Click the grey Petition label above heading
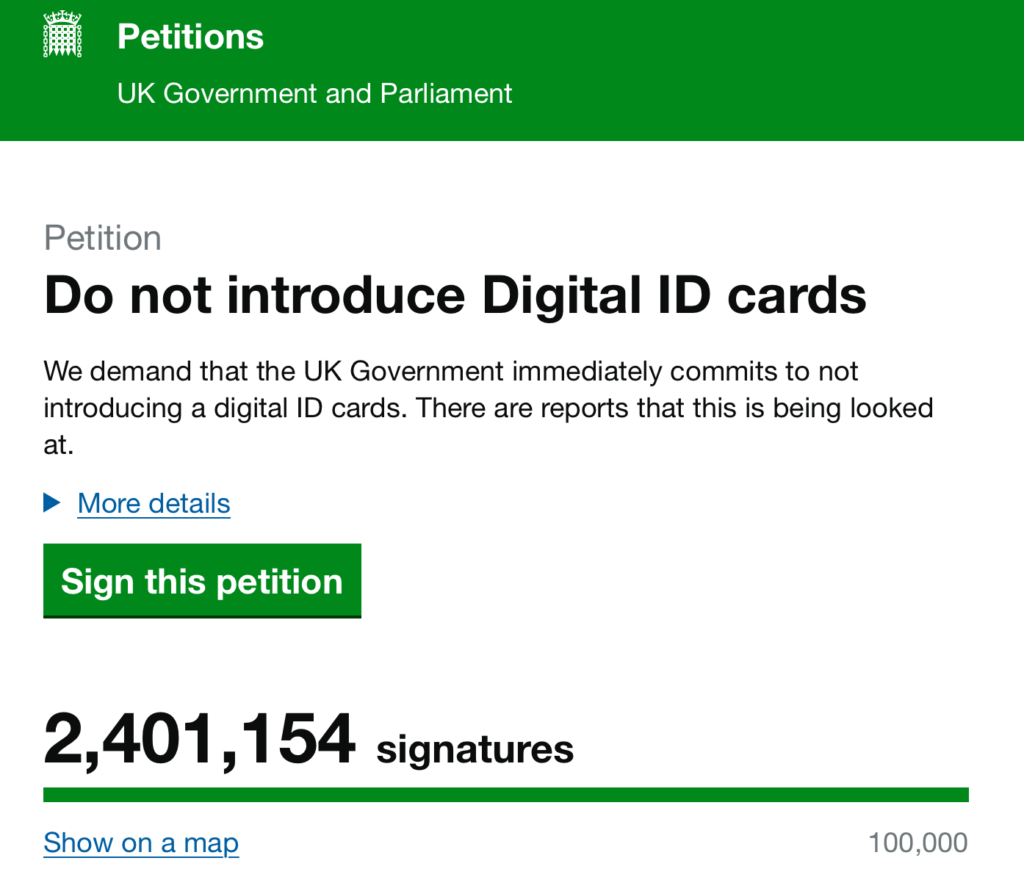1024x880 pixels. 103,238
